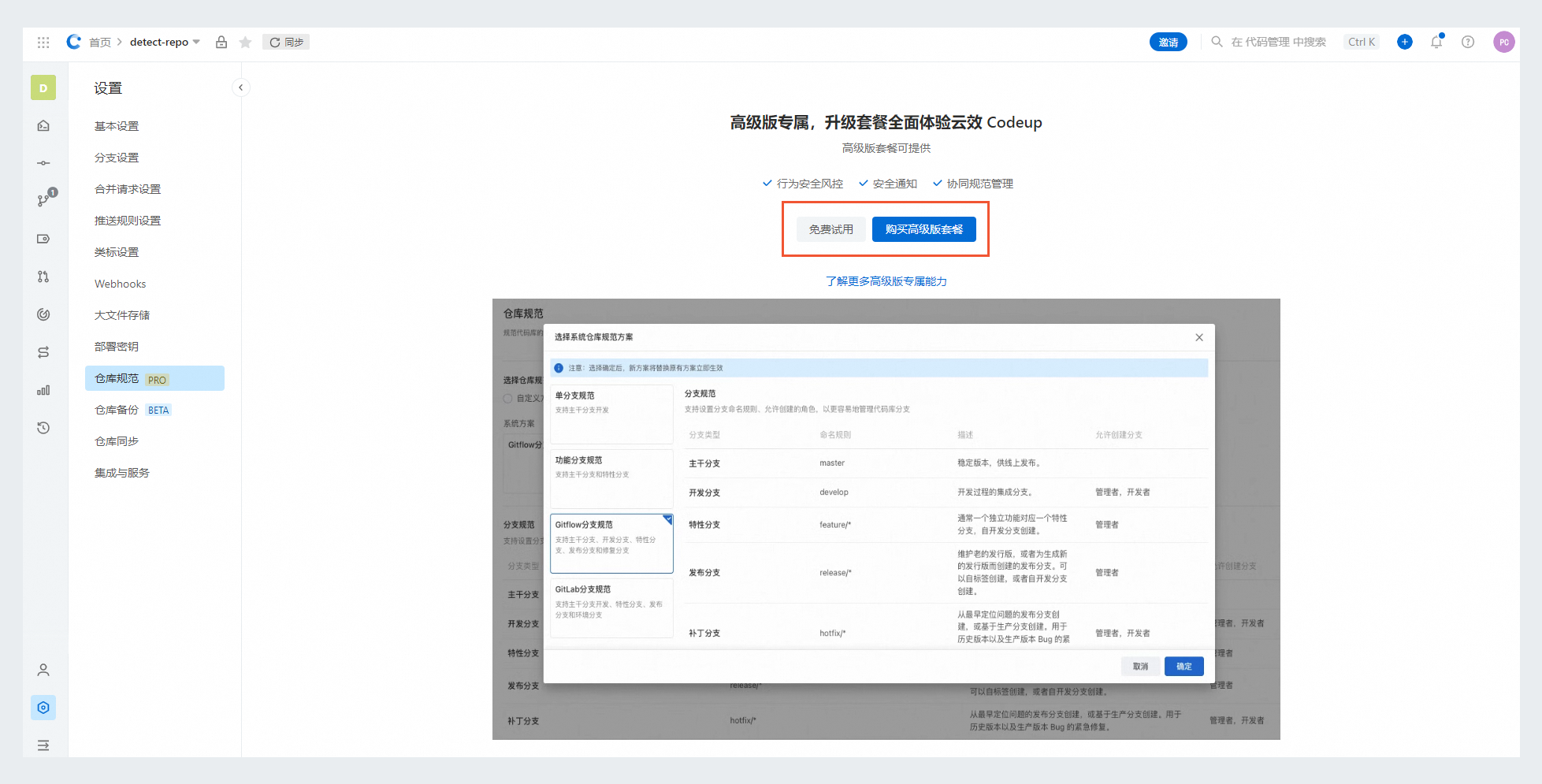
Task: Click the green D repository avatar
Action: point(43,87)
